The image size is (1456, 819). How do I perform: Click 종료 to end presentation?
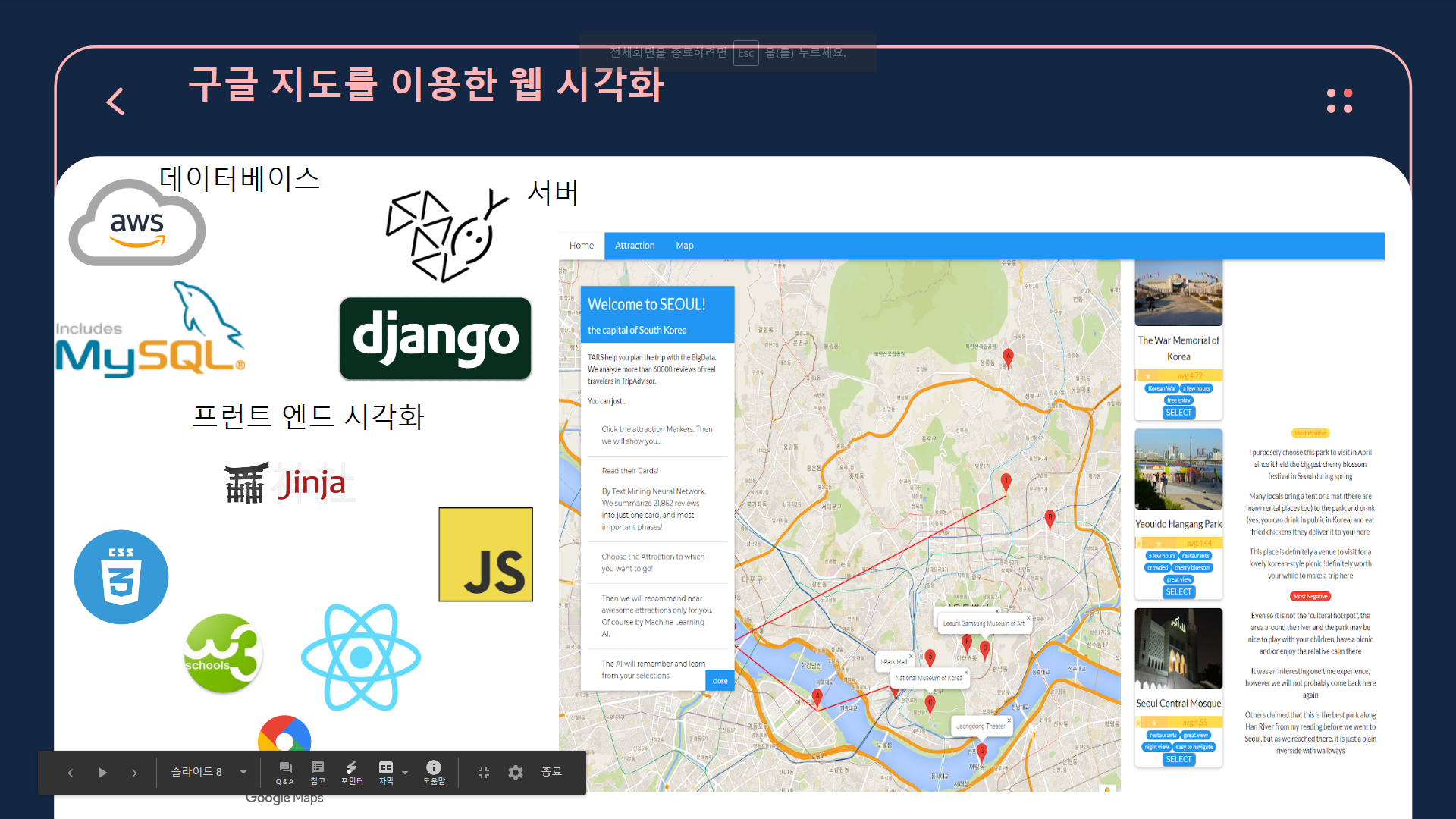coord(551,771)
